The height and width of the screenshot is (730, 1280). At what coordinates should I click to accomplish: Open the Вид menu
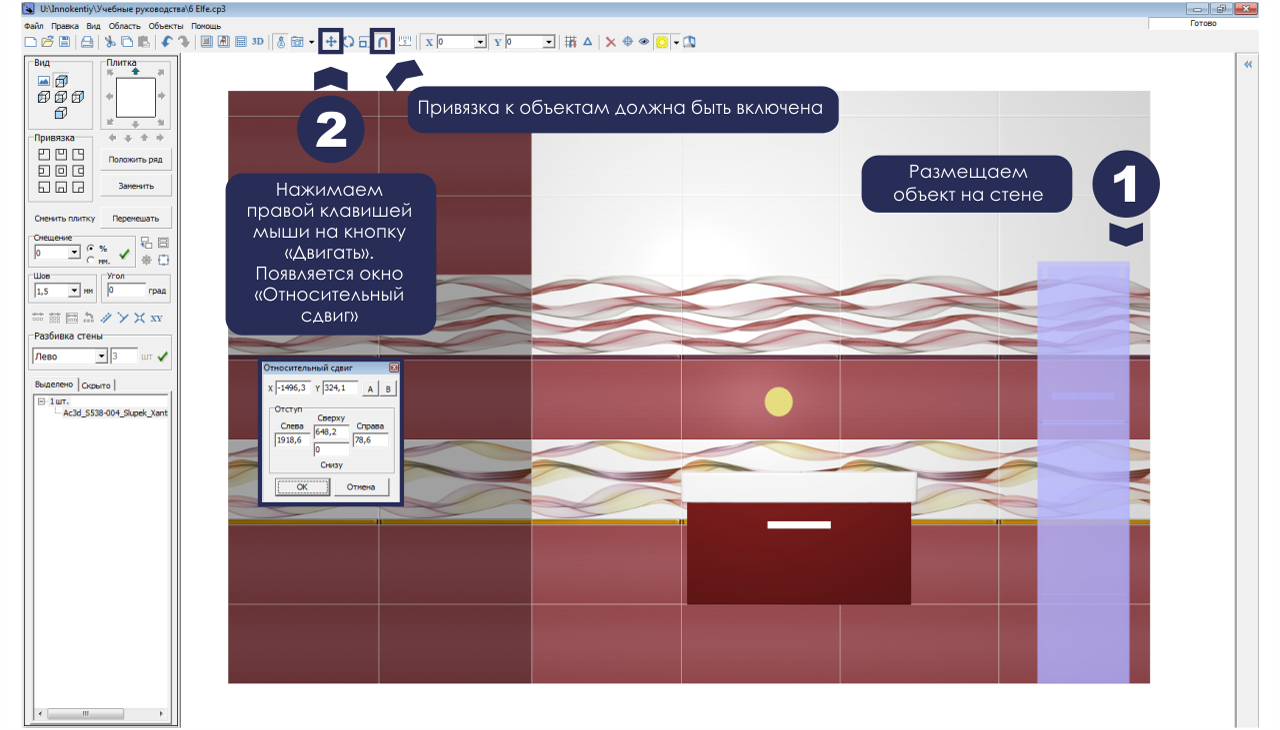(x=93, y=25)
